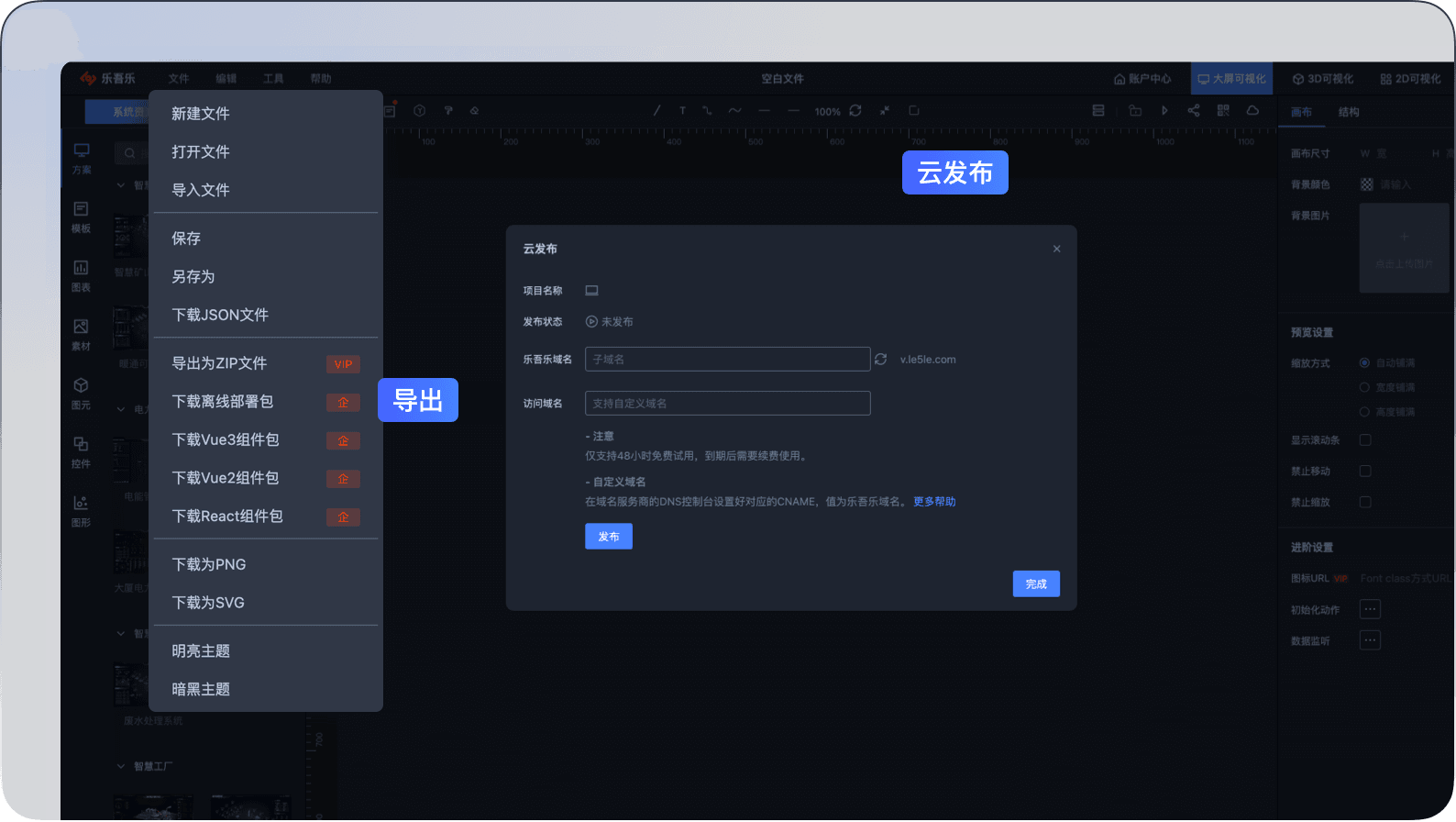Click the share icon in top toolbar
Viewport: 1456px width, 822px height.
(1194, 111)
